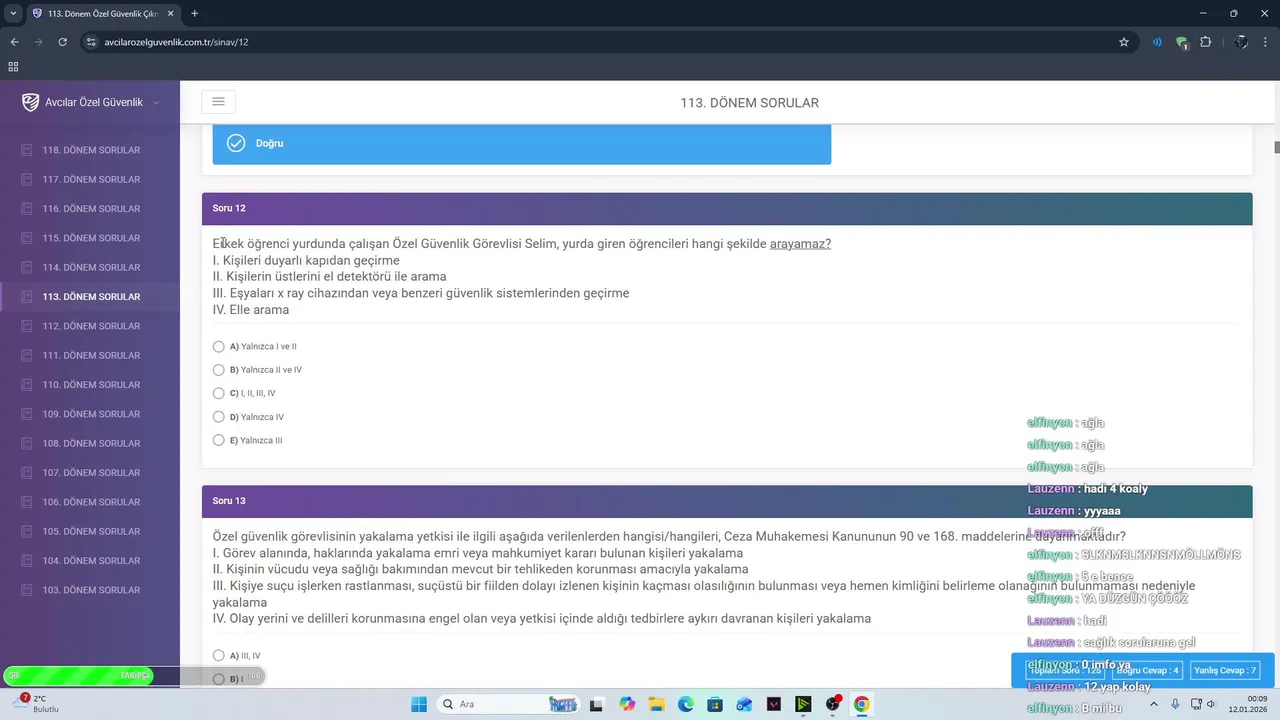Click the list icon beside 116. DÖNEM SORULAR
Viewport: 1280px width, 720px height.
click(x=27, y=209)
